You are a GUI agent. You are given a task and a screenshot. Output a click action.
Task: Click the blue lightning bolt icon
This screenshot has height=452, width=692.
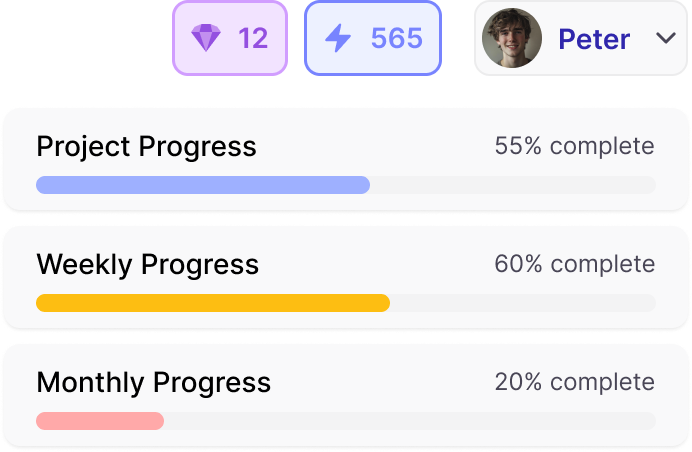(x=338, y=38)
